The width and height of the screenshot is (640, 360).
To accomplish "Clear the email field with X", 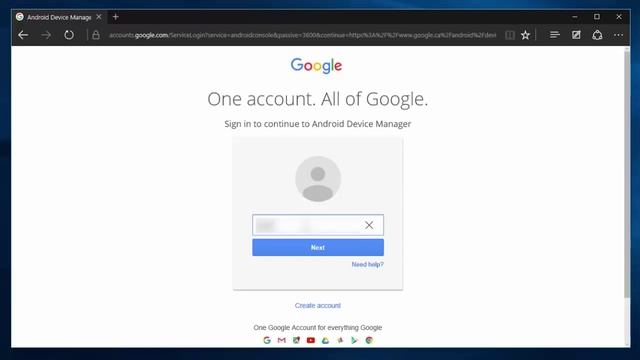I will pyautogui.click(x=369, y=225).
